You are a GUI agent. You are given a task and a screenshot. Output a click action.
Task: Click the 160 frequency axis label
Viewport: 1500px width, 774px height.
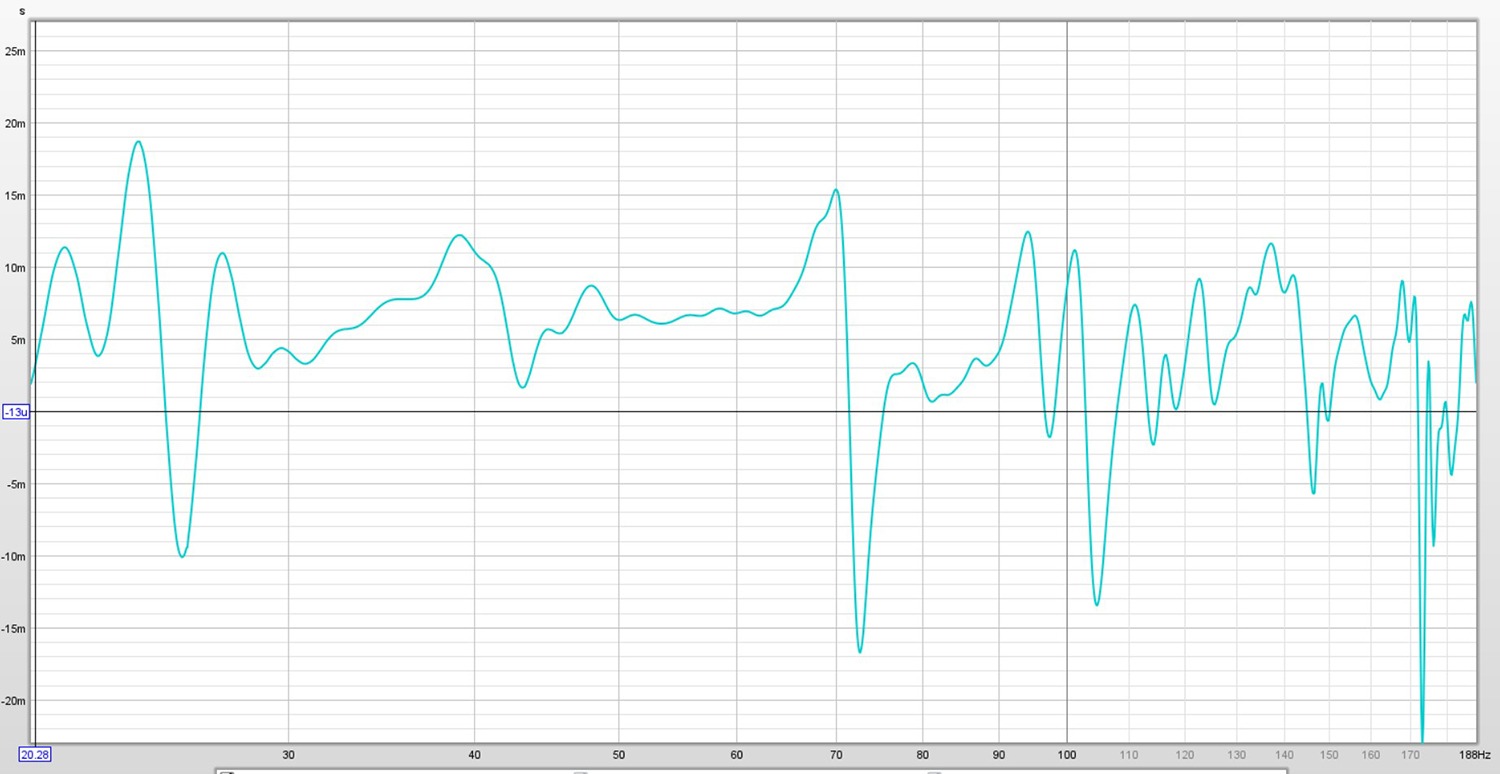[x=1372, y=754]
